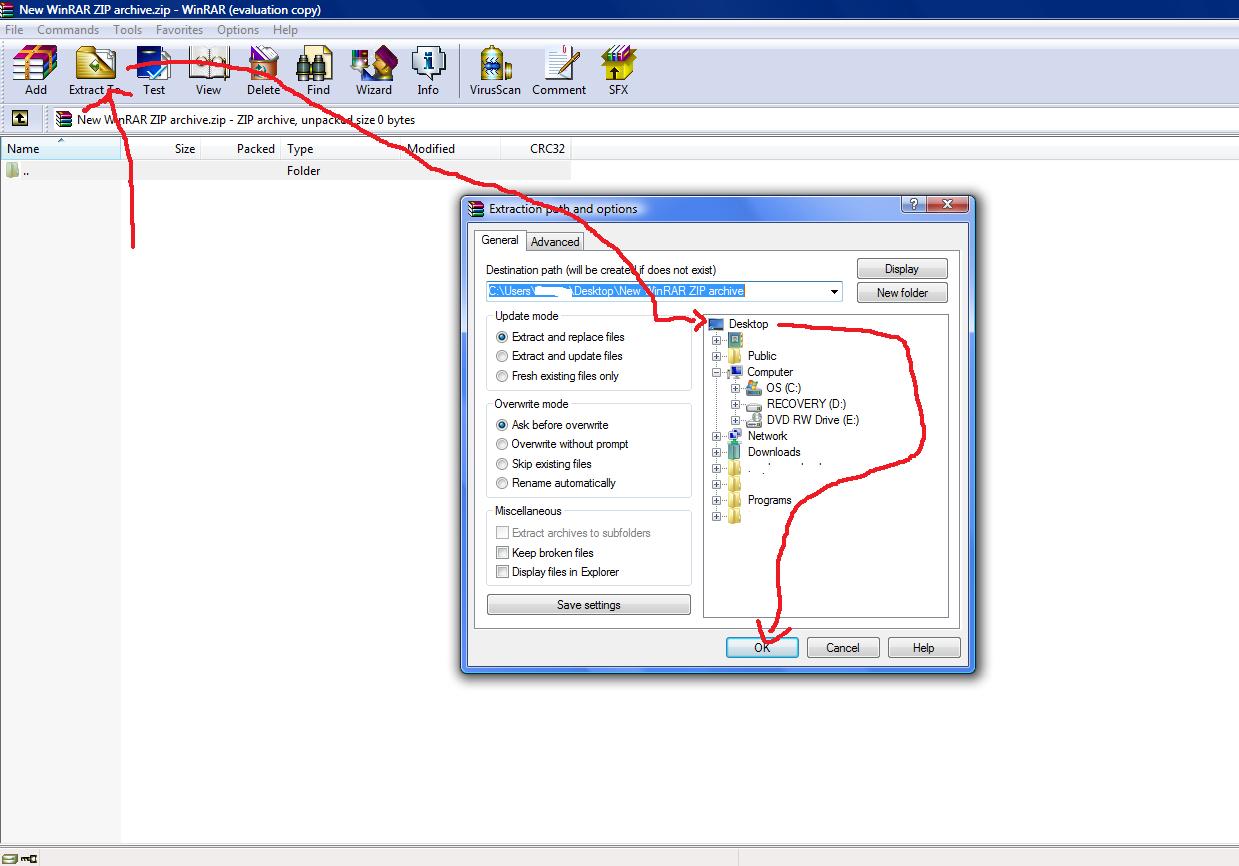Select Extract and replace files option
1239x866 pixels.
(x=503, y=337)
